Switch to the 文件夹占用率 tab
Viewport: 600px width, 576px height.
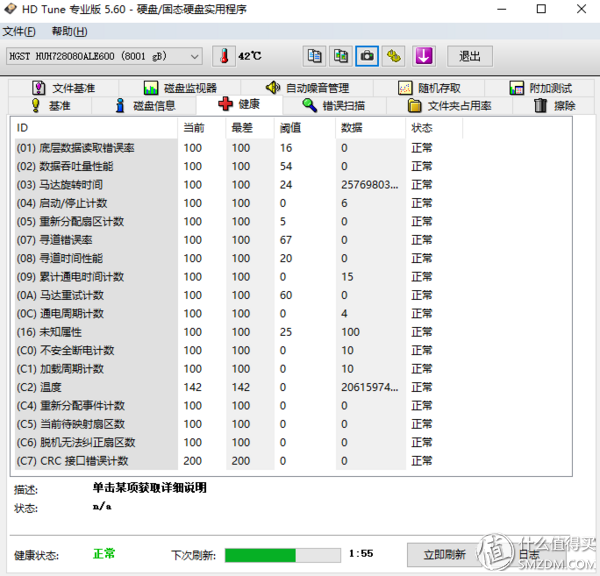click(449, 106)
